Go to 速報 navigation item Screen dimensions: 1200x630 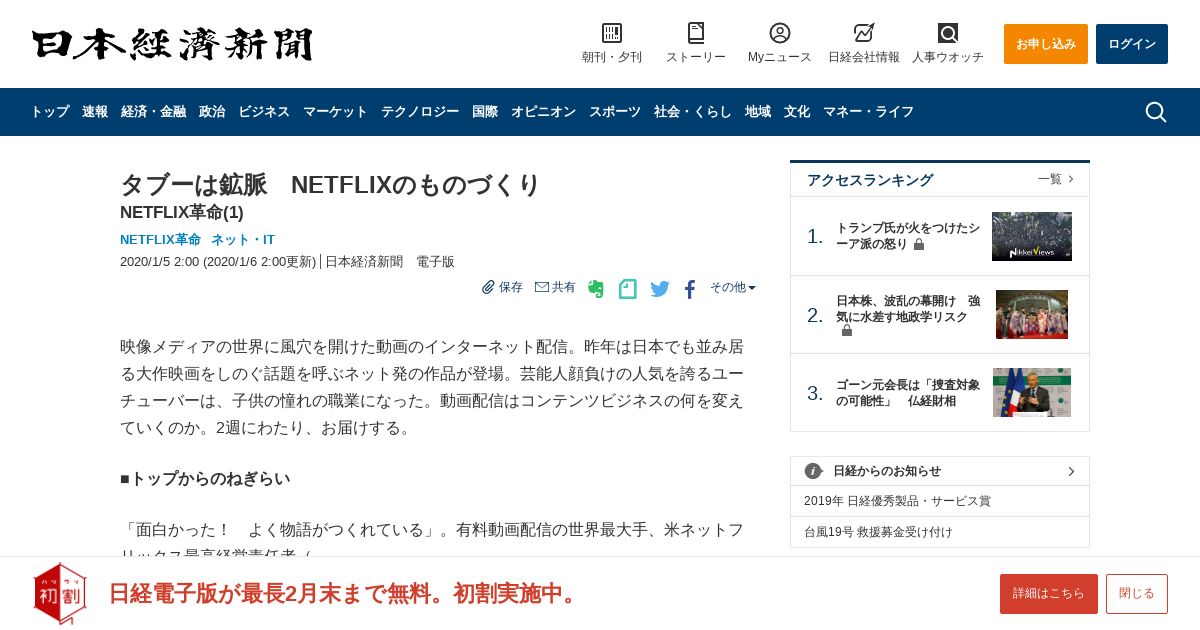tap(95, 112)
